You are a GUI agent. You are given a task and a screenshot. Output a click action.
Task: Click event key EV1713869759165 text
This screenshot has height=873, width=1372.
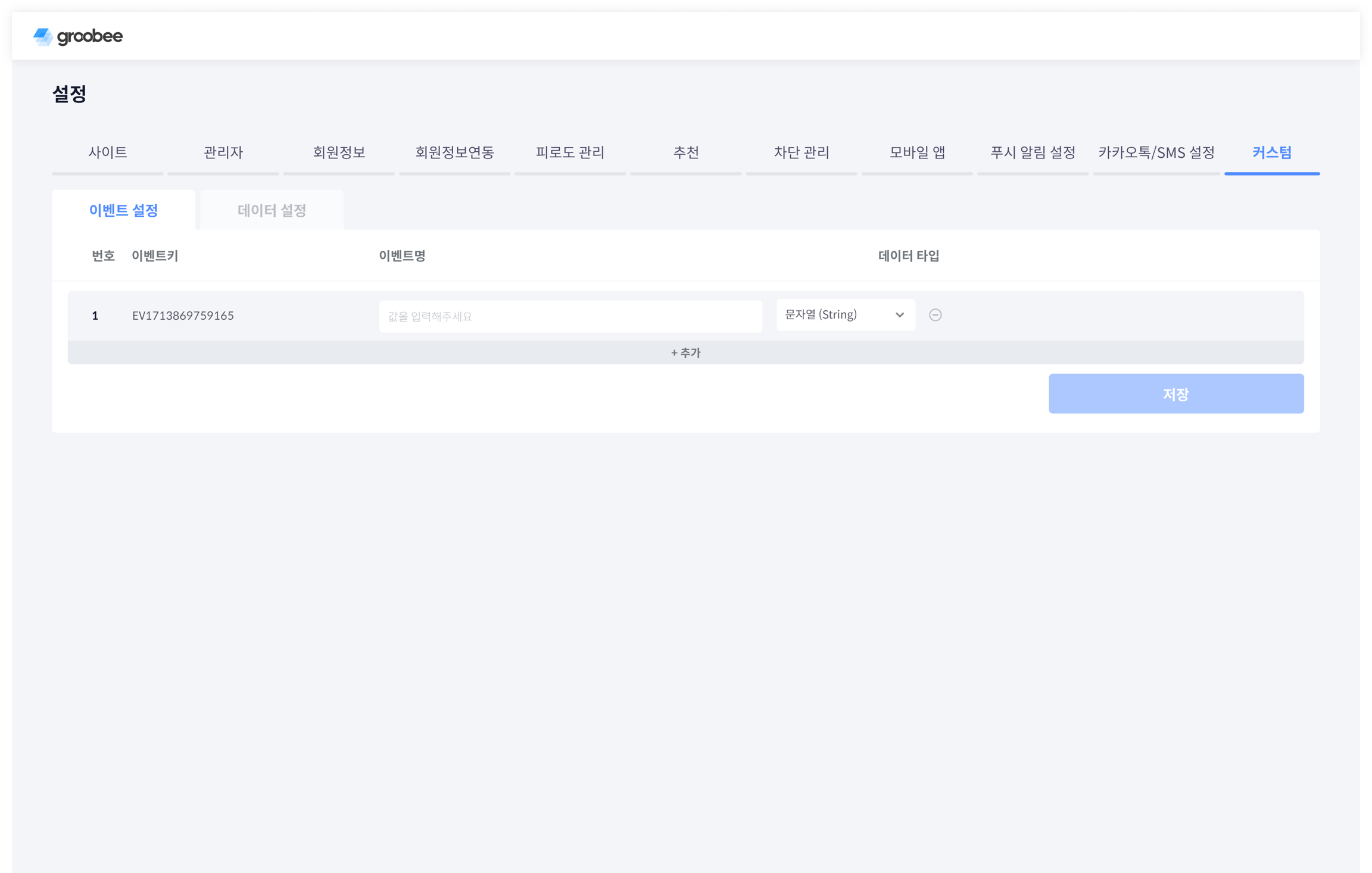(183, 316)
